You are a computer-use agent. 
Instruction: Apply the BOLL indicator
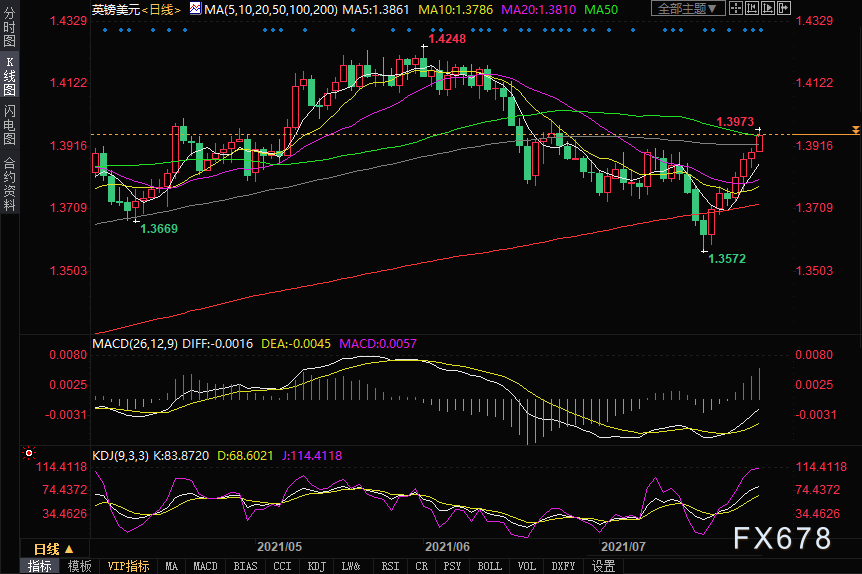click(x=489, y=566)
